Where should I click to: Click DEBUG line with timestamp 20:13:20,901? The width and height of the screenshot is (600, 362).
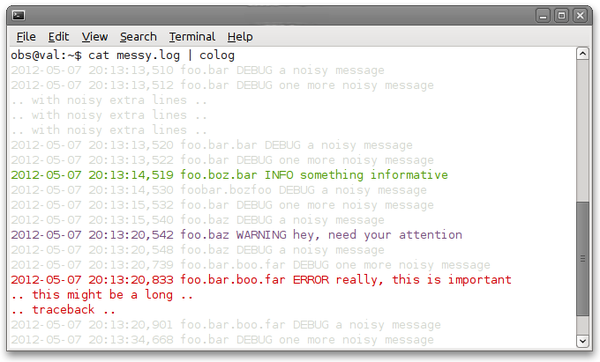[226, 324]
